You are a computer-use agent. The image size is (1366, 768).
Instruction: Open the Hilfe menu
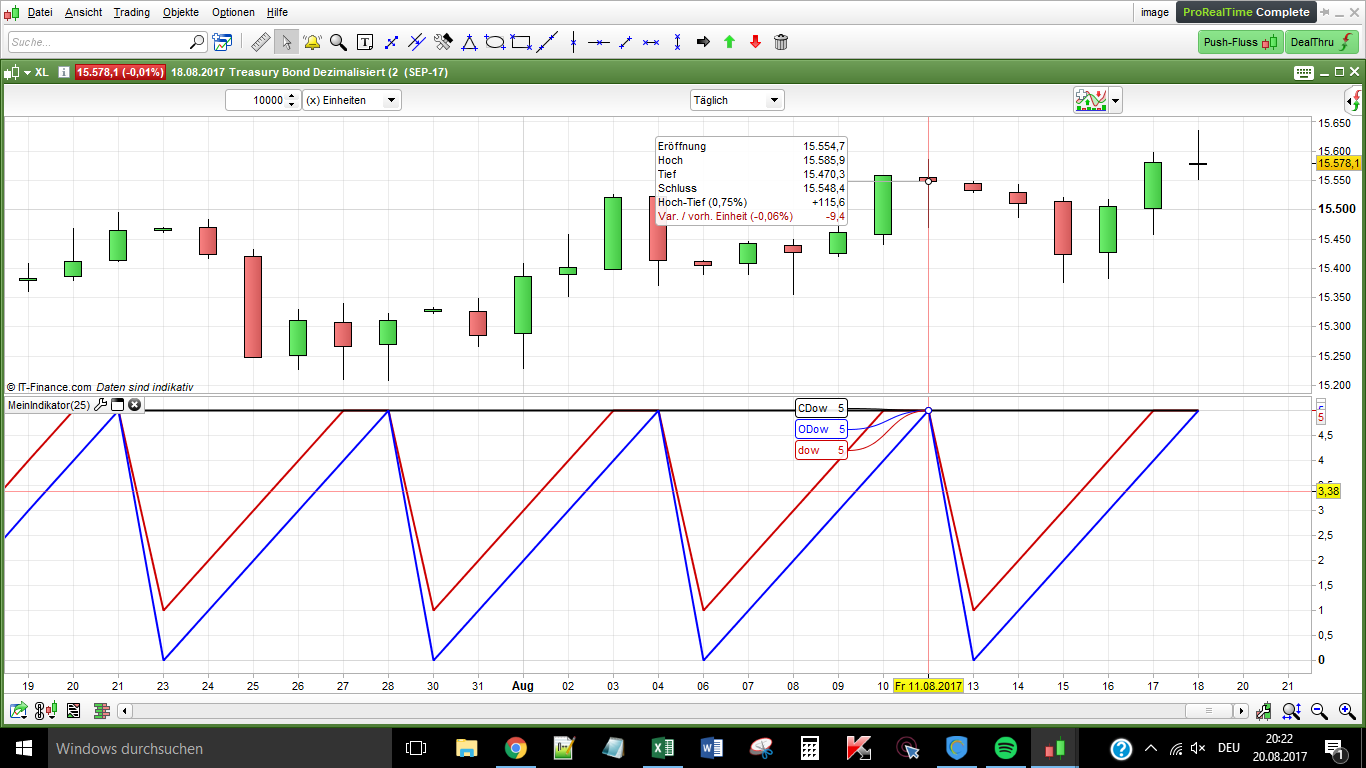[x=277, y=12]
